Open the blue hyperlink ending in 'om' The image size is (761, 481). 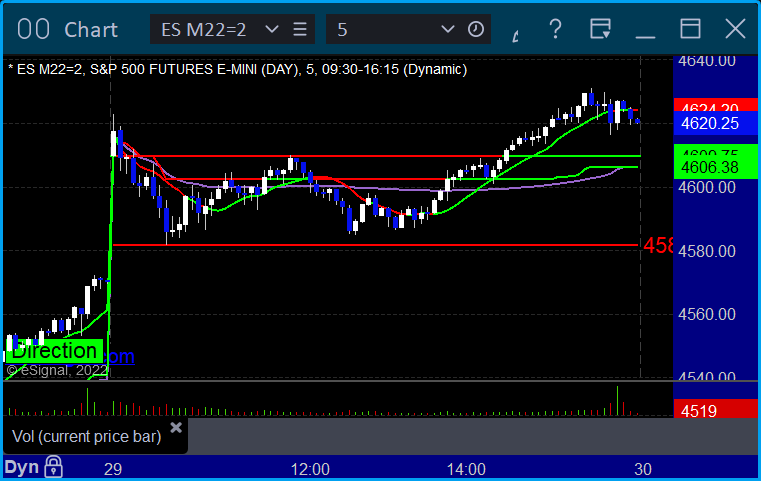(119, 357)
